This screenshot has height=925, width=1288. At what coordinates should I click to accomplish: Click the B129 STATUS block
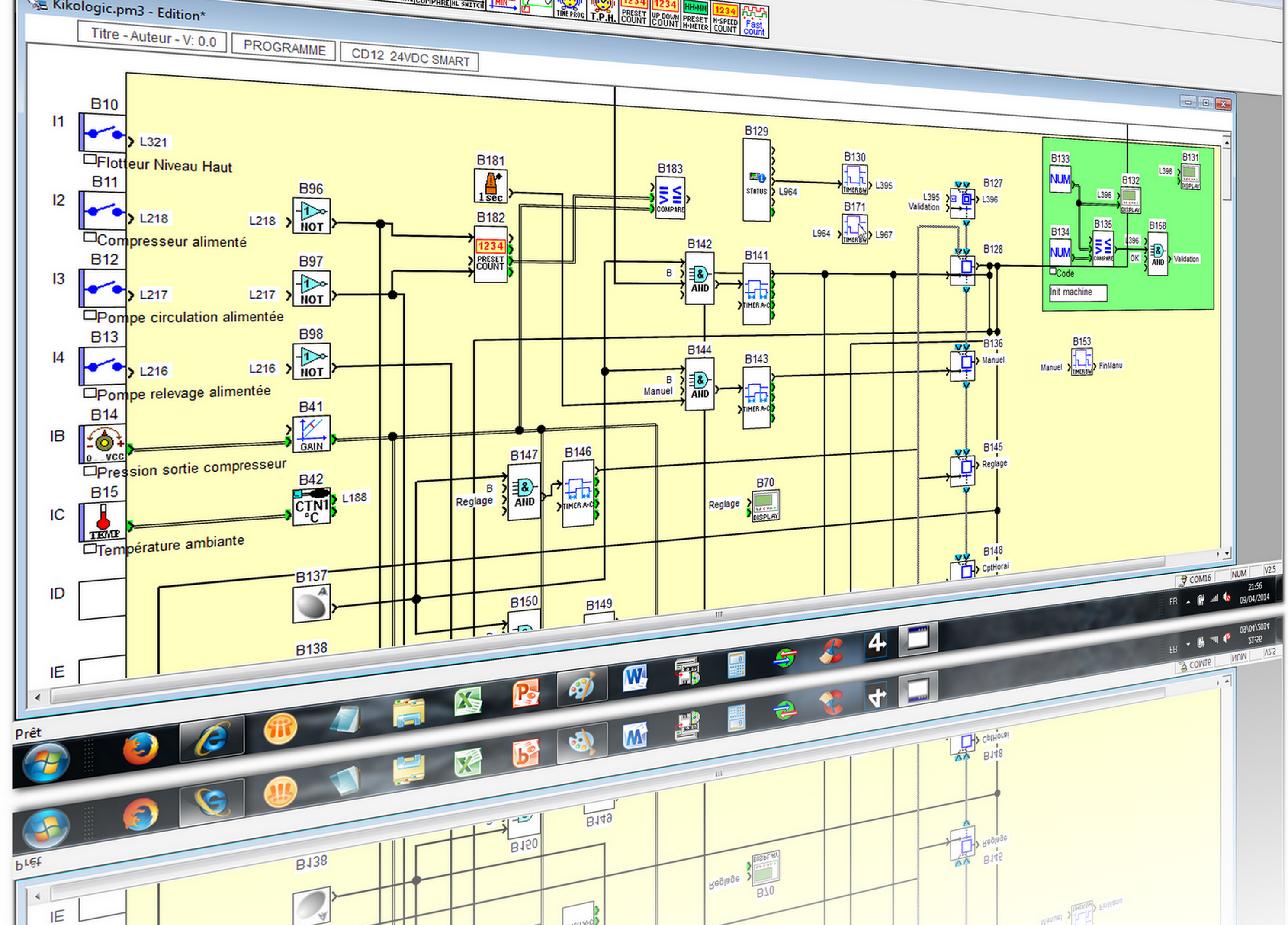[757, 180]
